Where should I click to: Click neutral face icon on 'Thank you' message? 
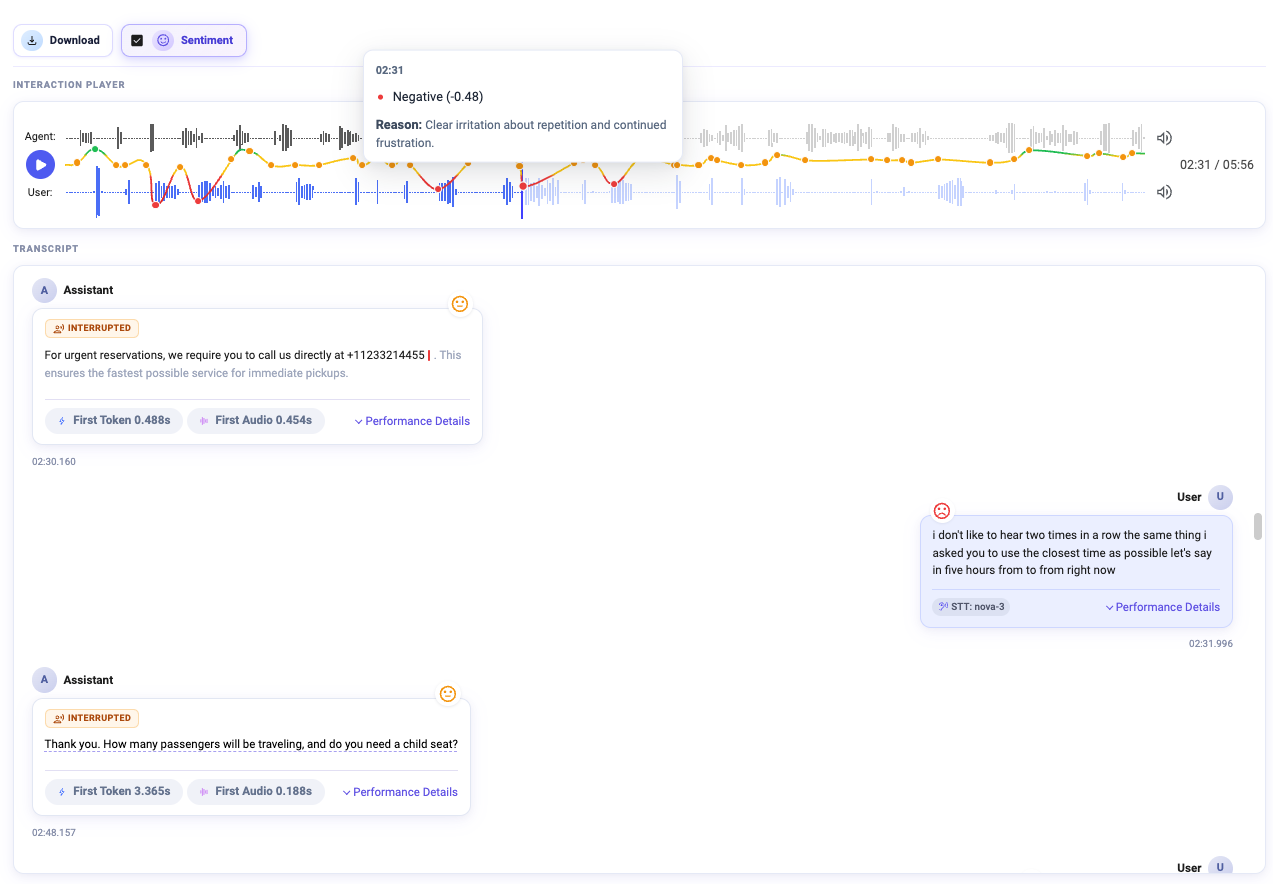point(448,694)
